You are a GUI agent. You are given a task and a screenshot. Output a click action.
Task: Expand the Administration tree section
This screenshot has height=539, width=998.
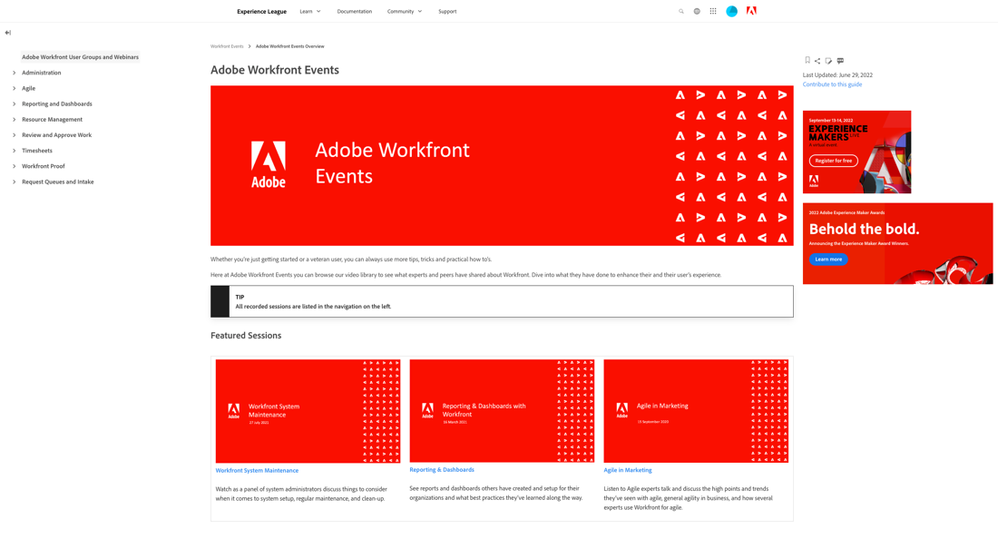pyautogui.click(x=14, y=73)
